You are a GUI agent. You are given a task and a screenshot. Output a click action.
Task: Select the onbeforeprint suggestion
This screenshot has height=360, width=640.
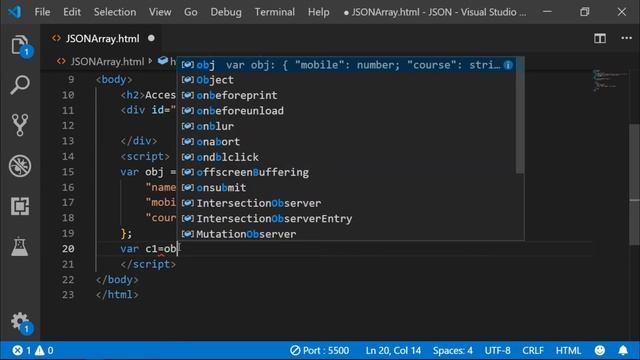click(x=346, y=96)
